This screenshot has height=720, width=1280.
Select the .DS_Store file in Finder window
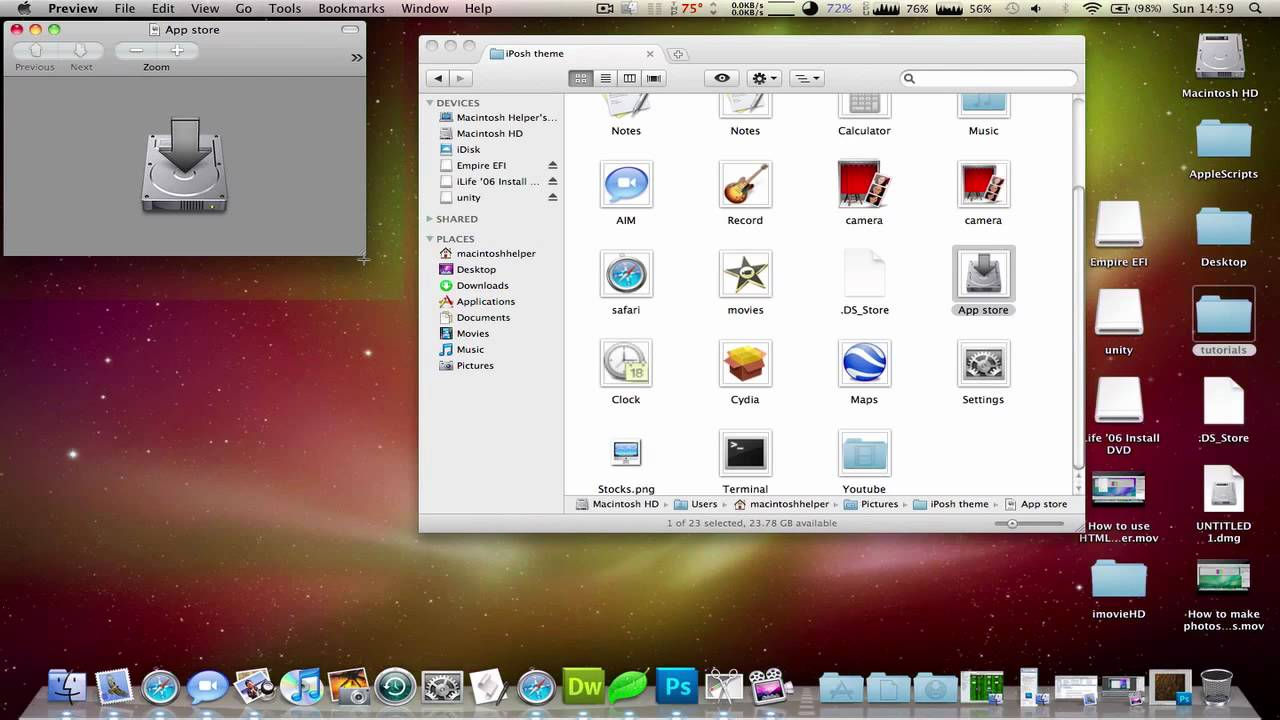864,275
